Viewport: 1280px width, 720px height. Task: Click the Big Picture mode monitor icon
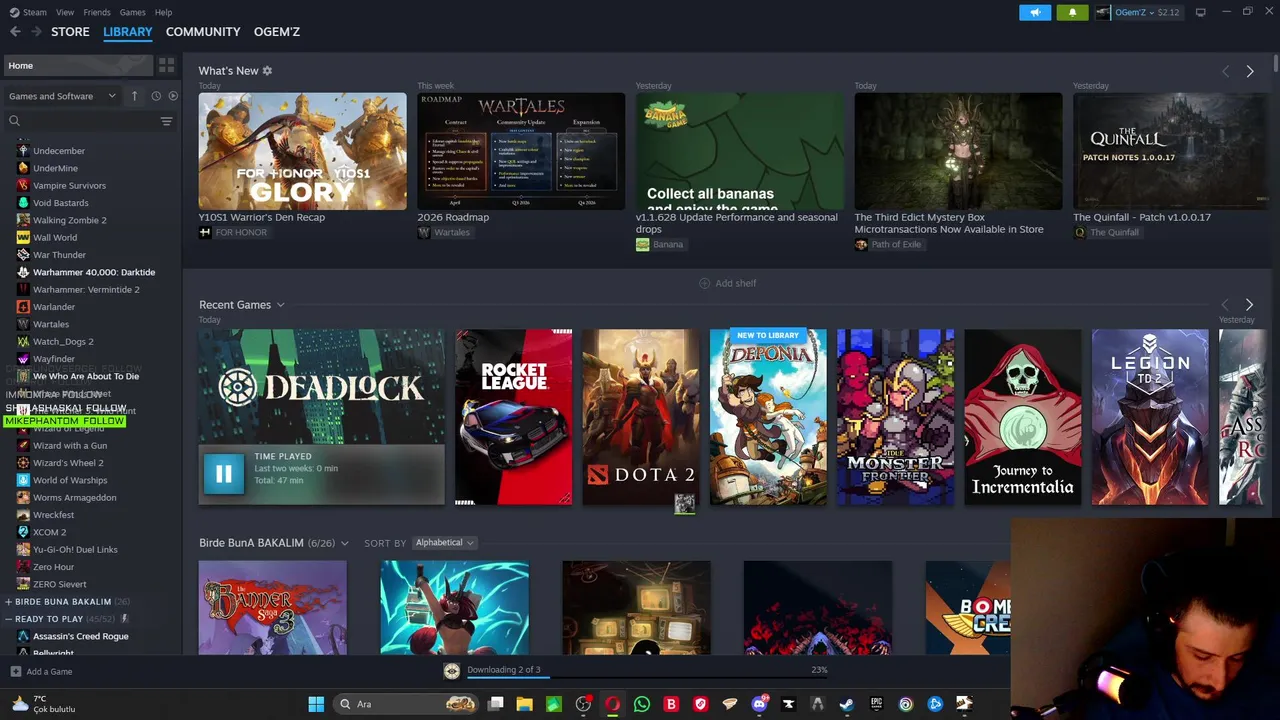point(1201,12)
